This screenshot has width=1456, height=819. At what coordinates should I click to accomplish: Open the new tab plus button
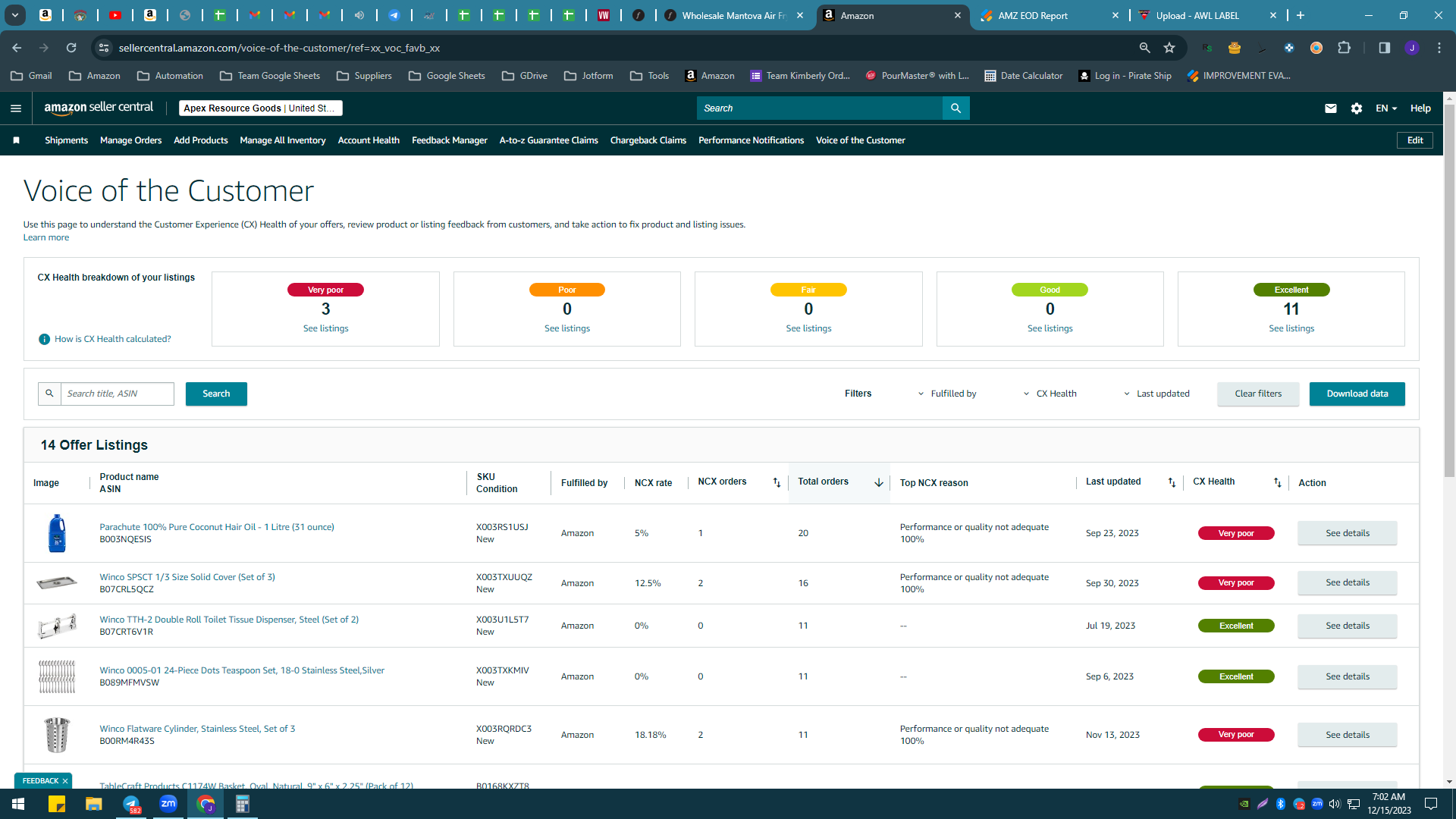click(1301, 15)
